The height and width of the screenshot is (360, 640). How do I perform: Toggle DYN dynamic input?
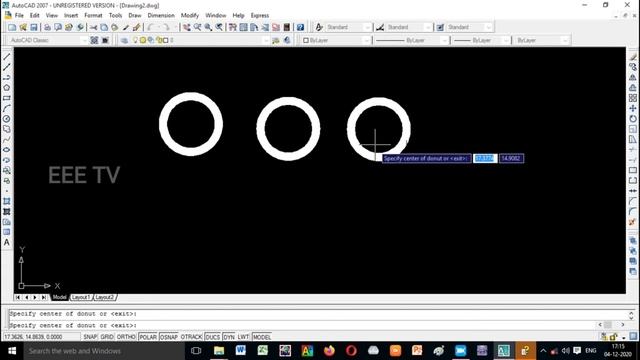pos(229,337)
